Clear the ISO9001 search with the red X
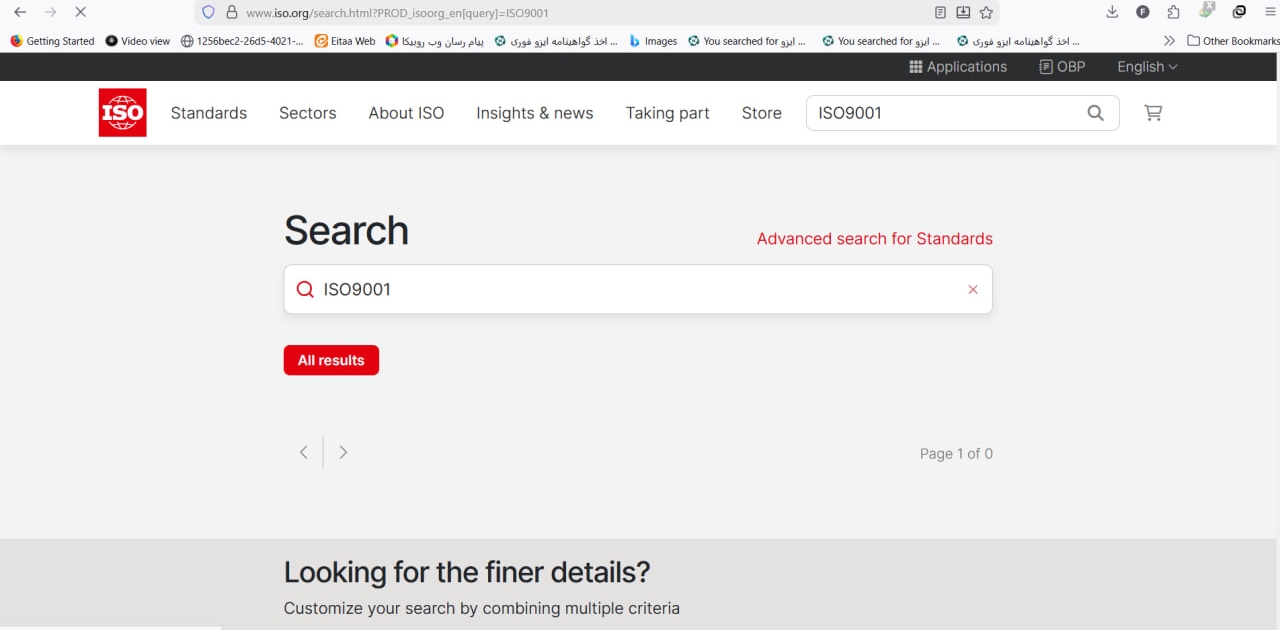This screenshot has width=1280, height=630. click(972, 289)
